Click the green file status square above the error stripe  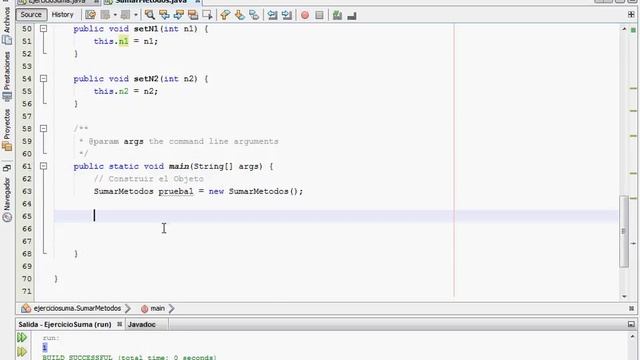[633, 30]
